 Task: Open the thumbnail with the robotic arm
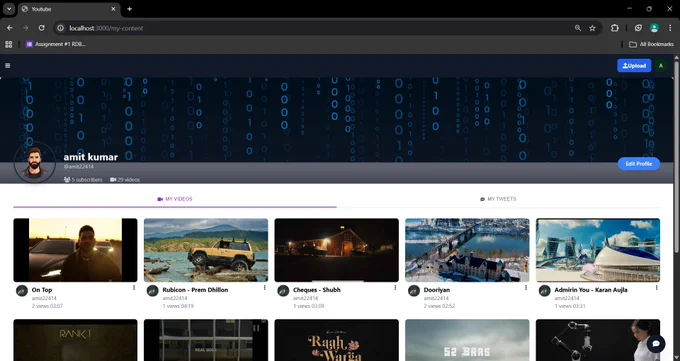(x=598, y=340)
